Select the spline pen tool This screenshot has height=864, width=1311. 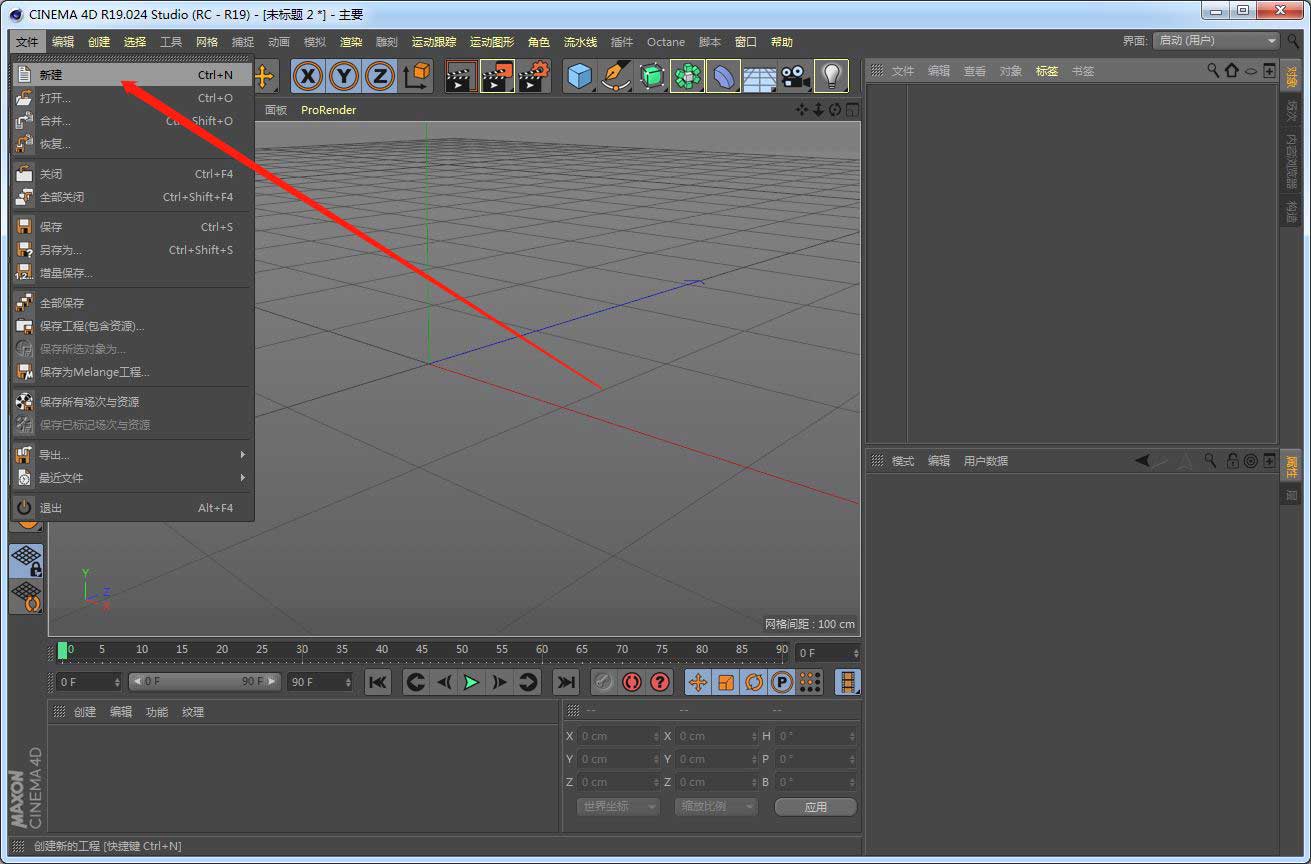coord(616,76)
